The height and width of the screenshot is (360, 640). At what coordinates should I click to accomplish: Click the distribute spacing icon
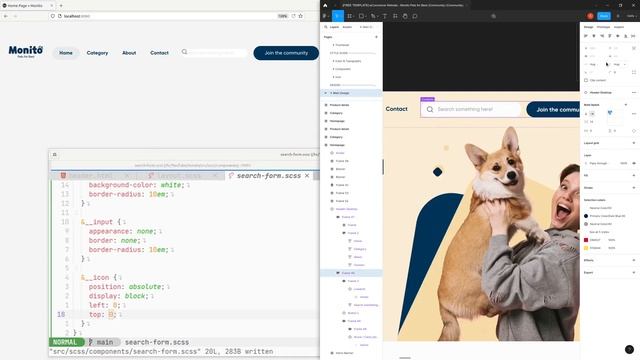633,36
